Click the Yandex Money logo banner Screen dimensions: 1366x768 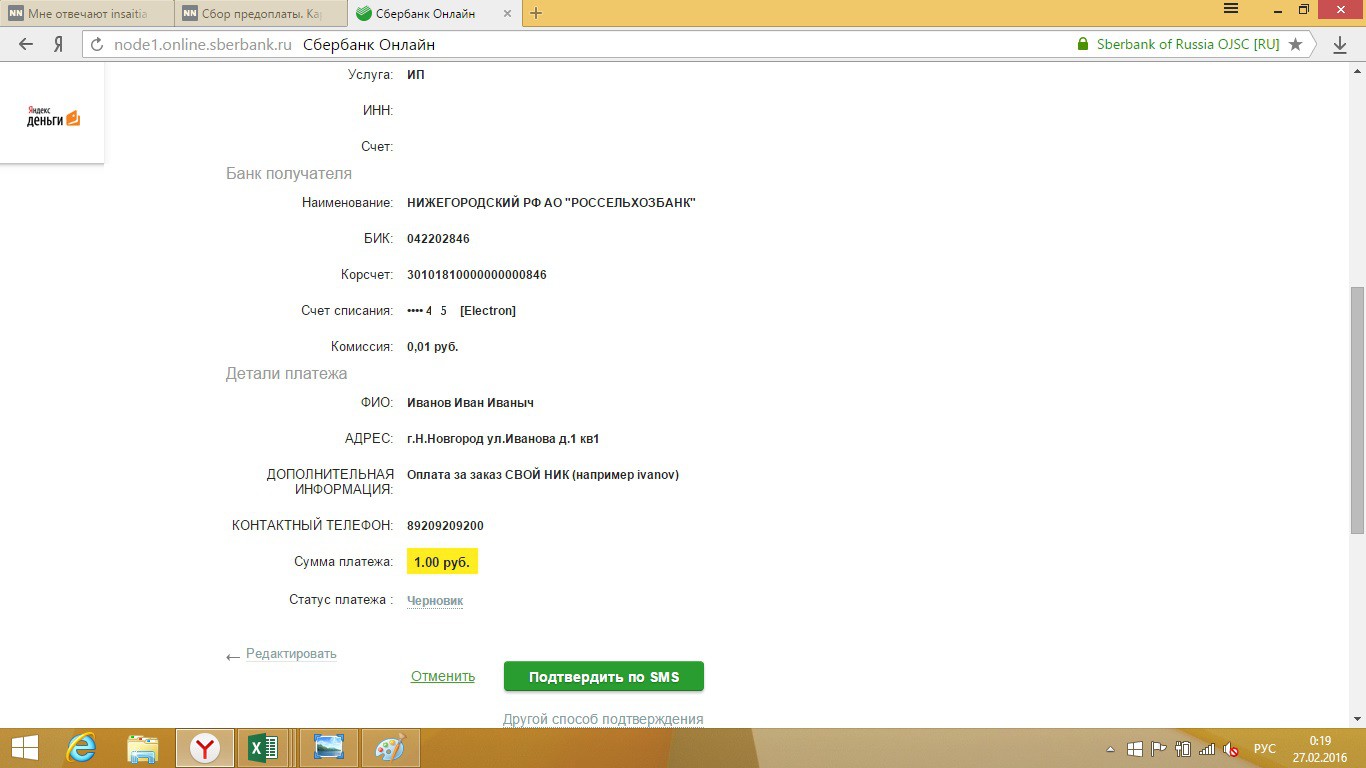(52, 115)
